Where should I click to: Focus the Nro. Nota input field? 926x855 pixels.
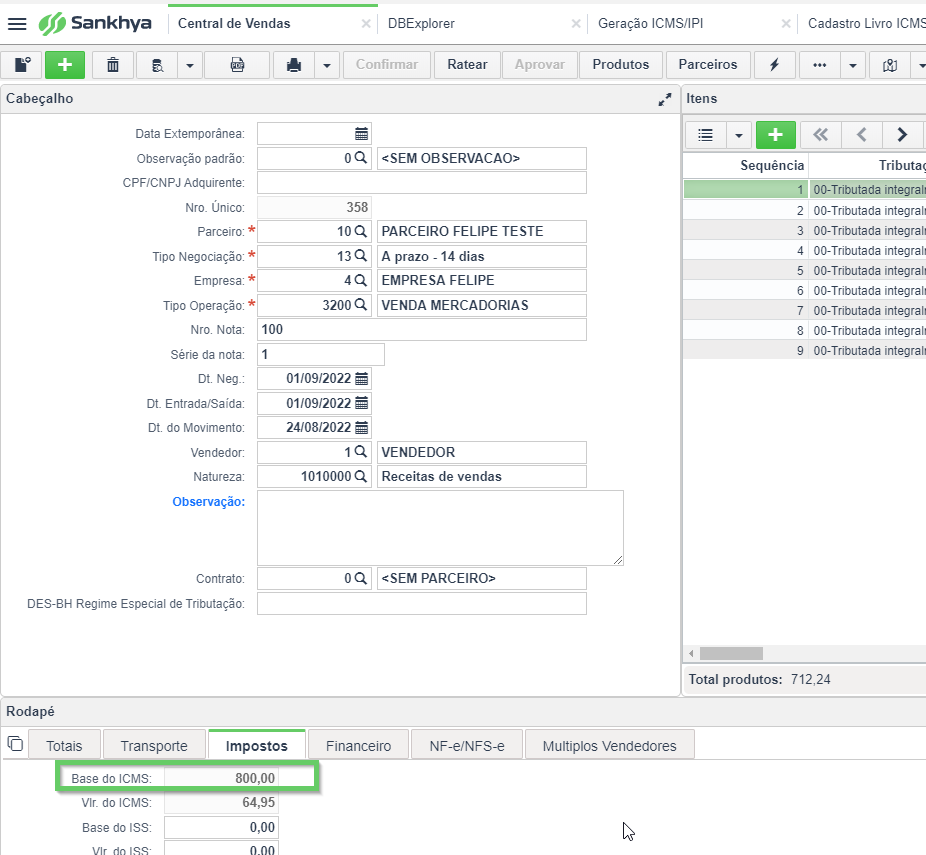click(422, 329)
